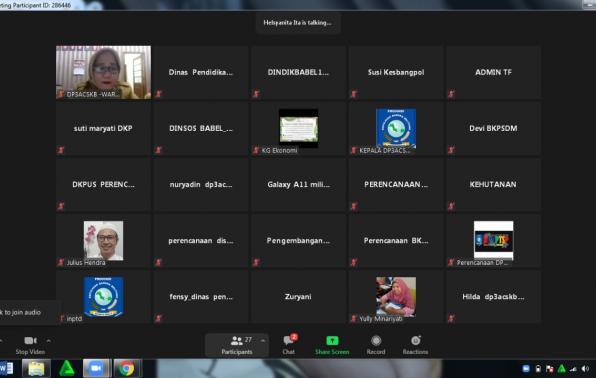Viewport: 596px width, 378px height.
Task: Click muted mic icon on ADMIN TF tile
Action: pyautogui.click(x=451, y=94)
